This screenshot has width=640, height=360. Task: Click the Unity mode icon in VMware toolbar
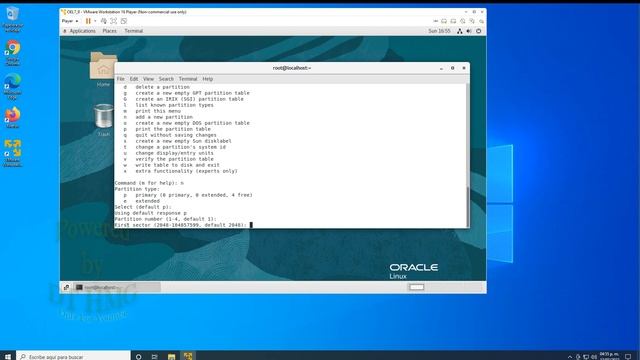point(124,21)
